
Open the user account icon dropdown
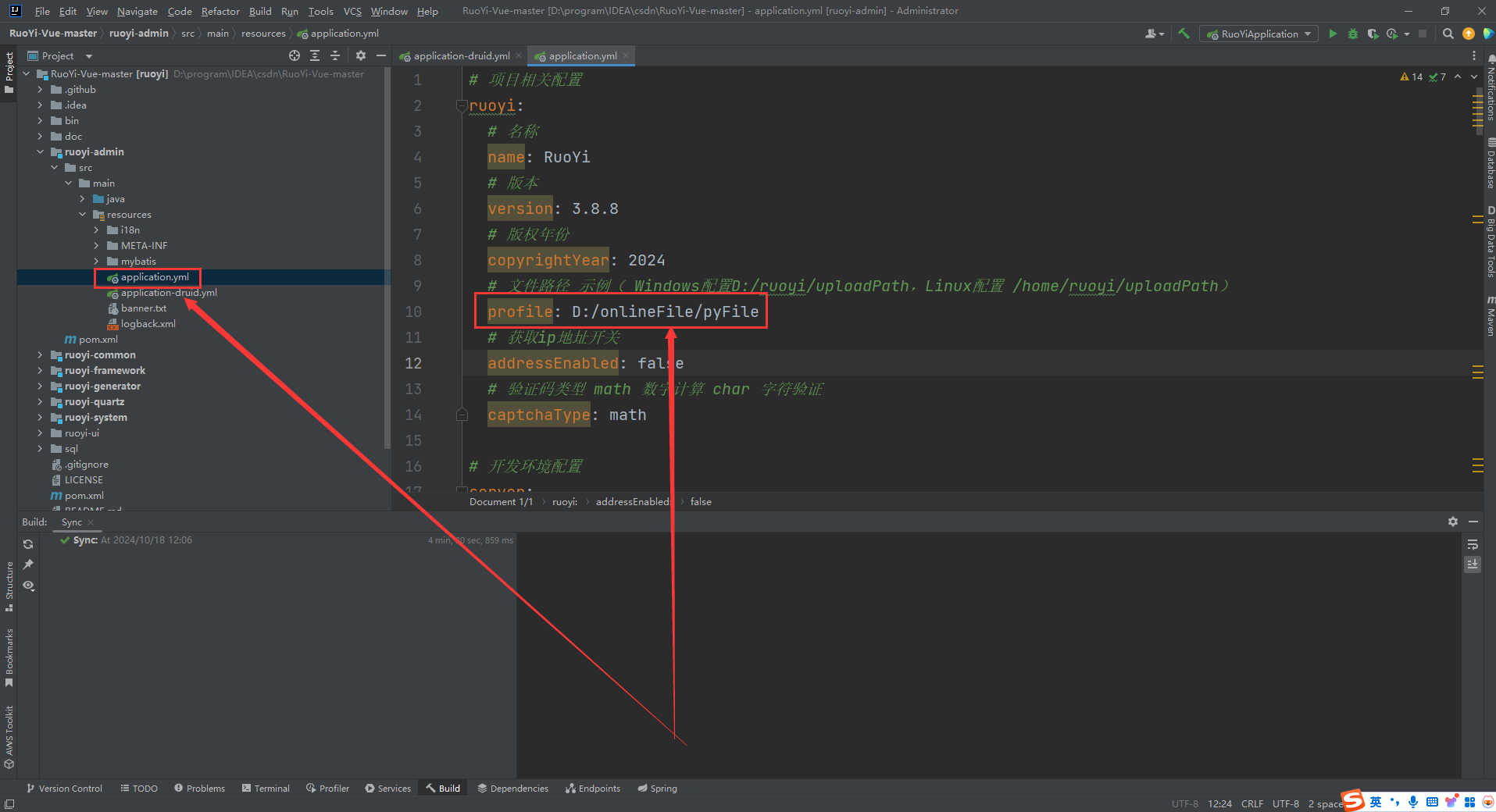1154,34
